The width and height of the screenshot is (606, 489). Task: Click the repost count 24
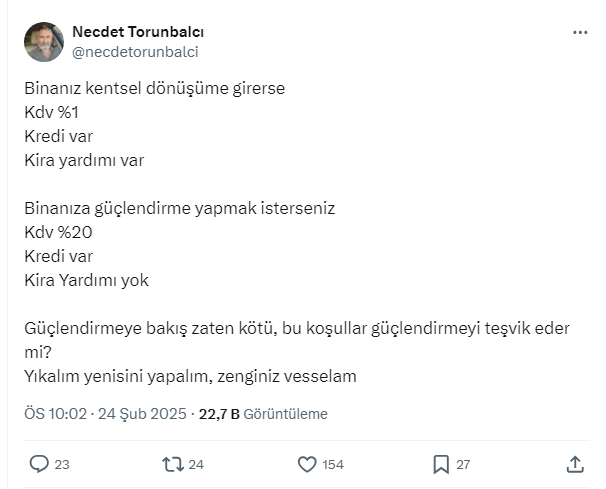[196, 465]
